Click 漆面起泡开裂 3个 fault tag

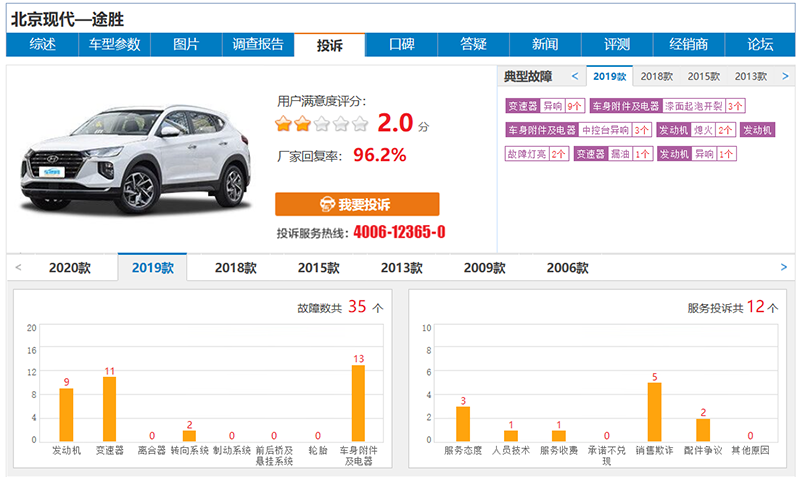click(668, 106)
